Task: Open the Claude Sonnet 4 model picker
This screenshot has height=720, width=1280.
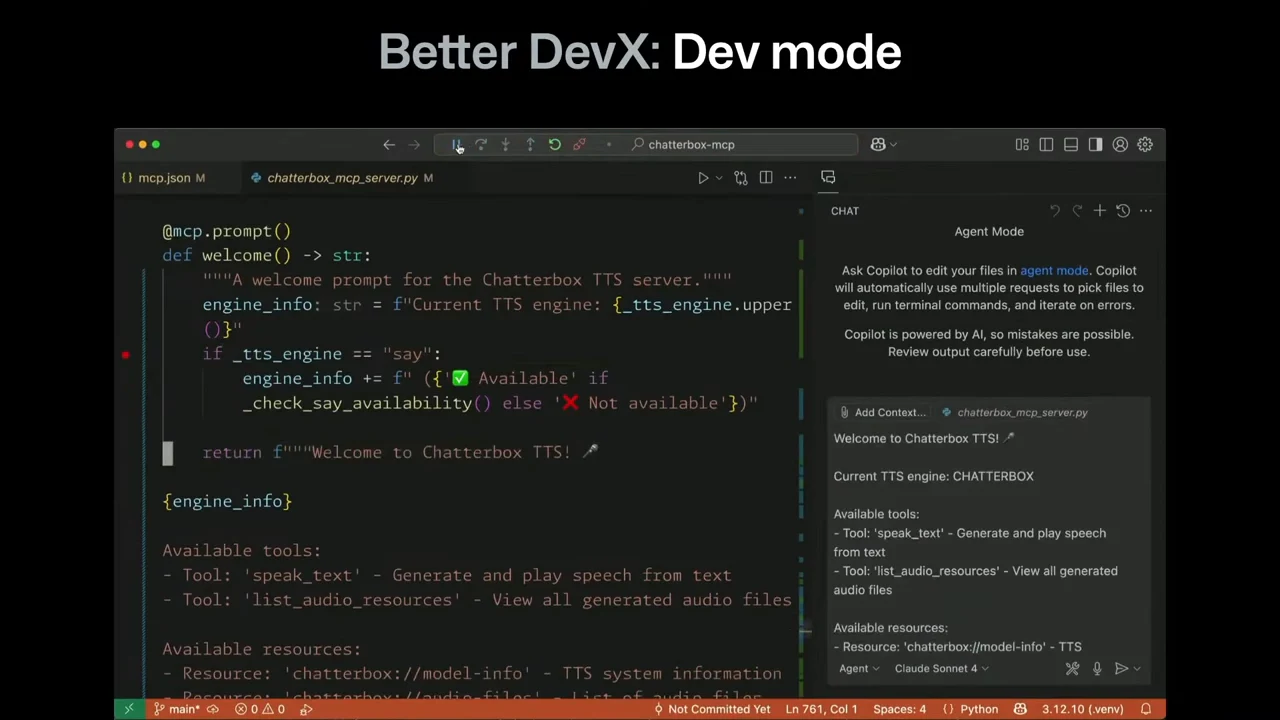Action: point(941,668)
